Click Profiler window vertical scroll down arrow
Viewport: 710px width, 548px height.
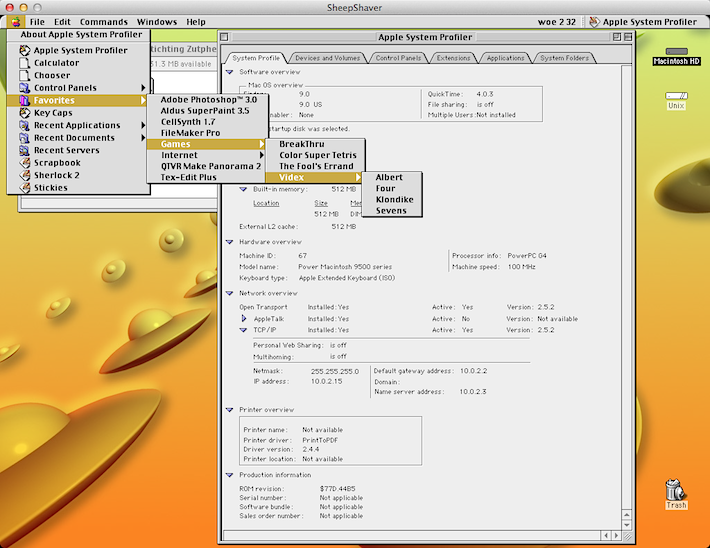pyautogui.click(x=627, y=525)
